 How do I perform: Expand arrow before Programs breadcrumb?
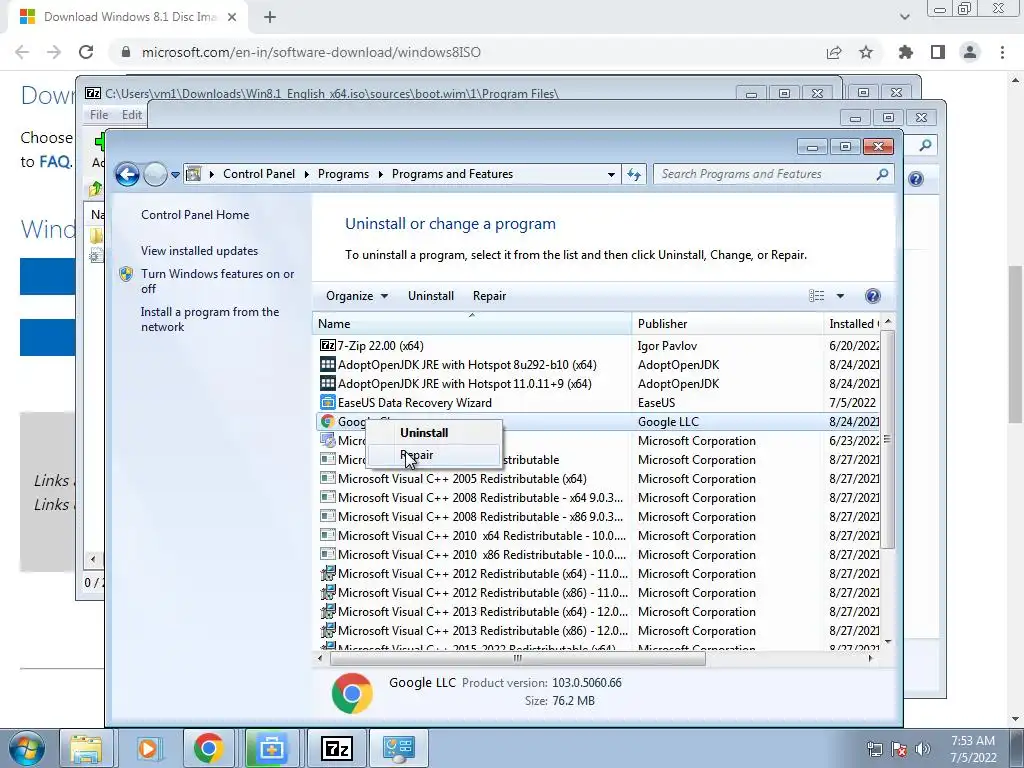click(307, 174)
